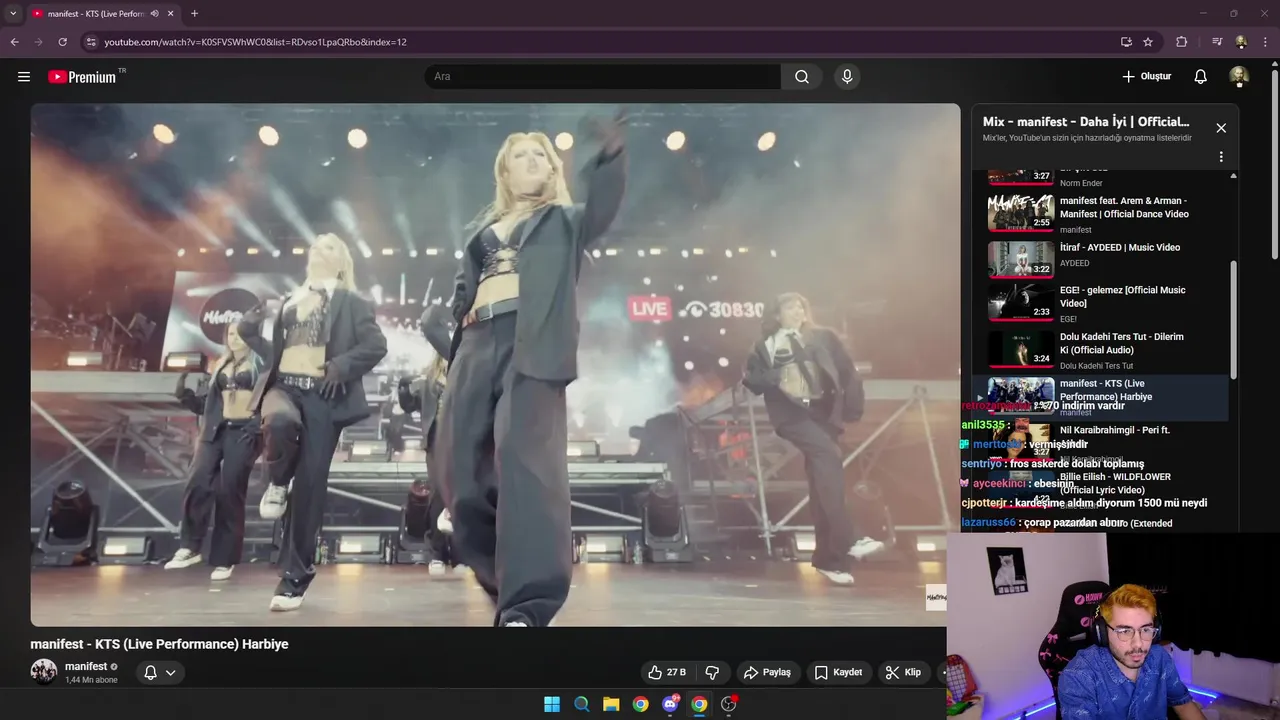Viewport: 1280px width, 720px height.
Task: Open Dolu Kadehi Ters Tut - Dilerim Ki
Action: [x=1100, y=350]
